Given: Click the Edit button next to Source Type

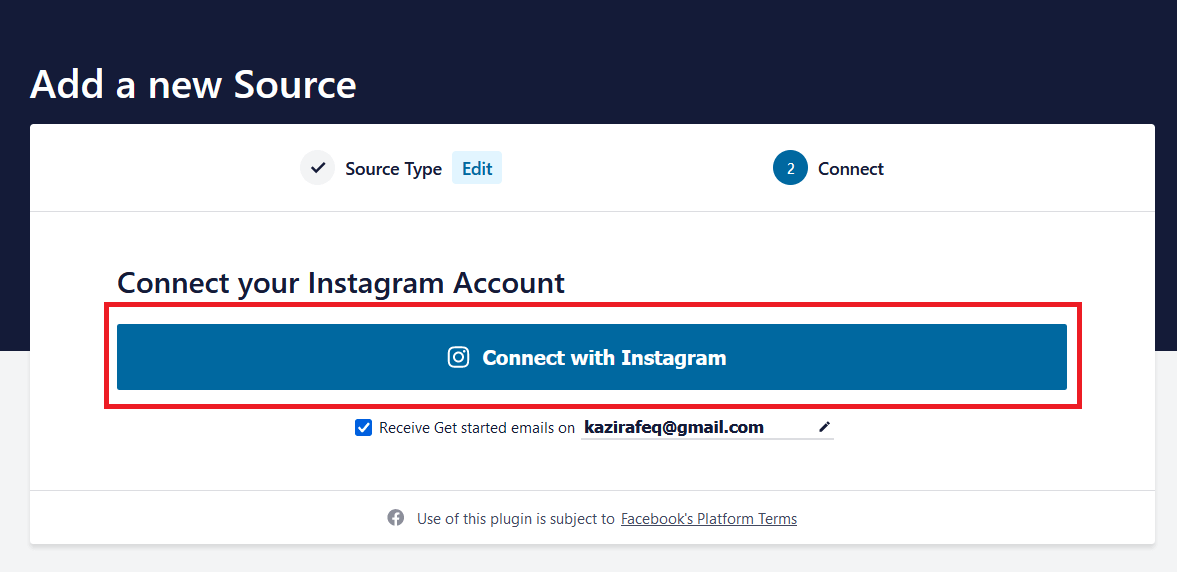Looking at the screenshot, I should click(x=477, y=168).
